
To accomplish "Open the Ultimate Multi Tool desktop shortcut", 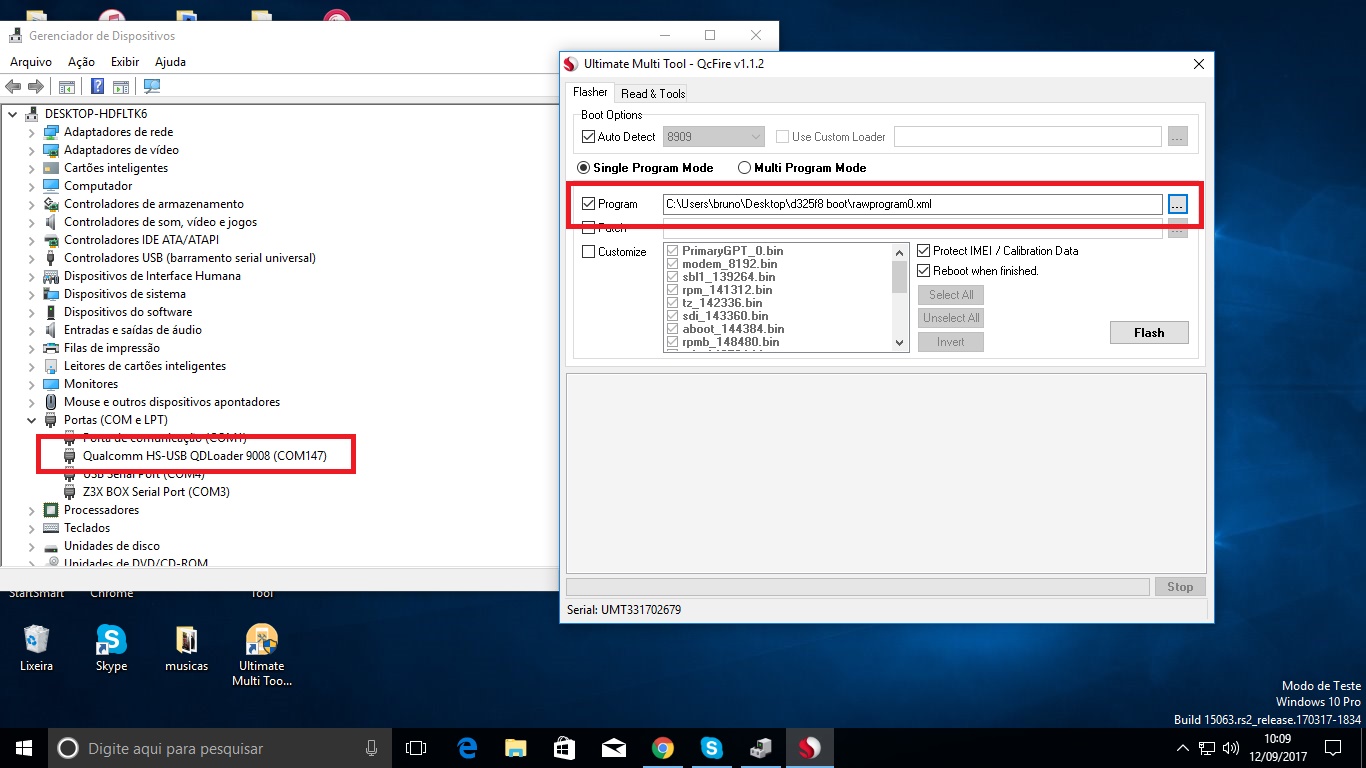I will tap(262, 655).
